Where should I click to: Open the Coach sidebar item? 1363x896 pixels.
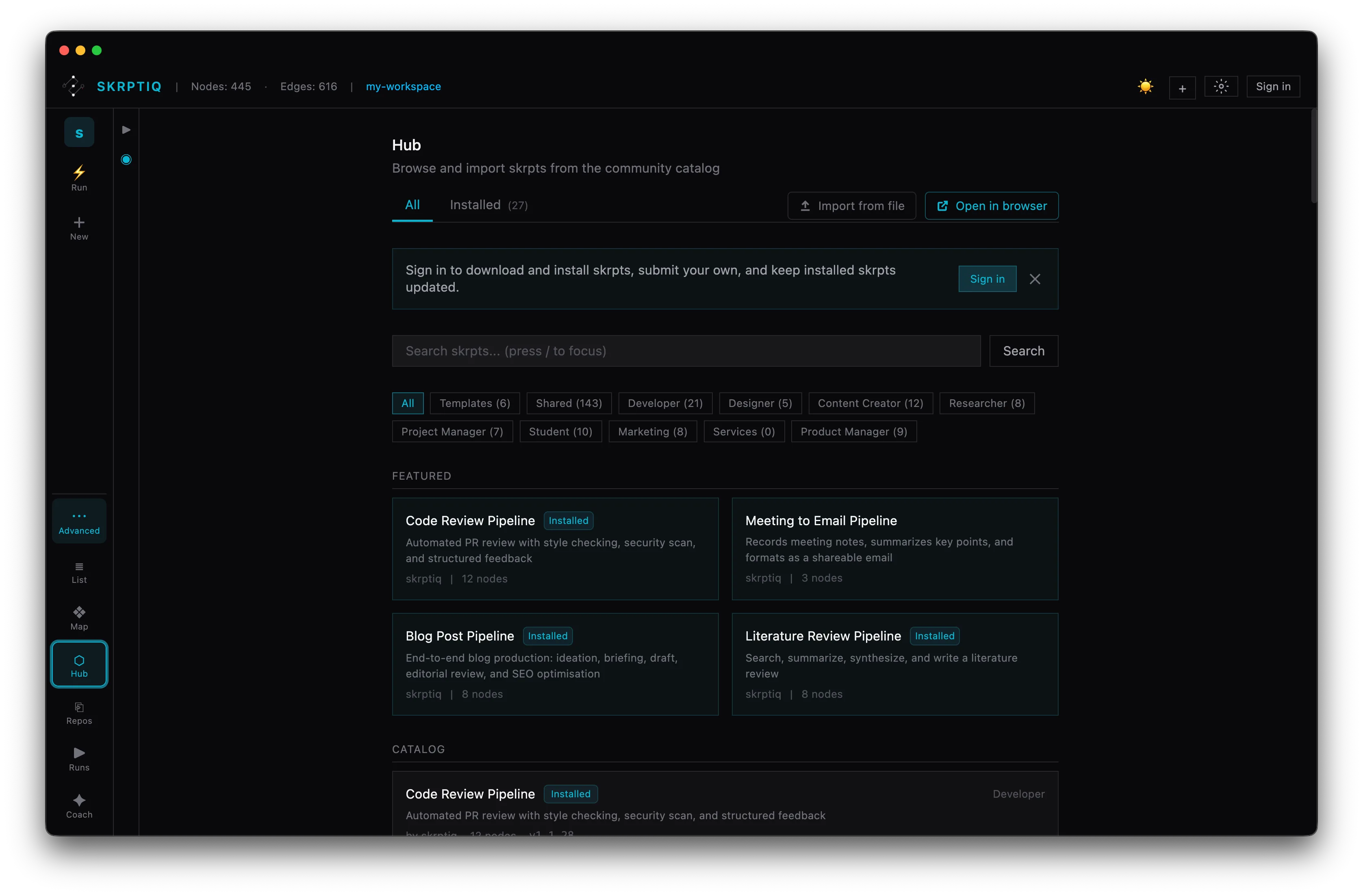79,806
